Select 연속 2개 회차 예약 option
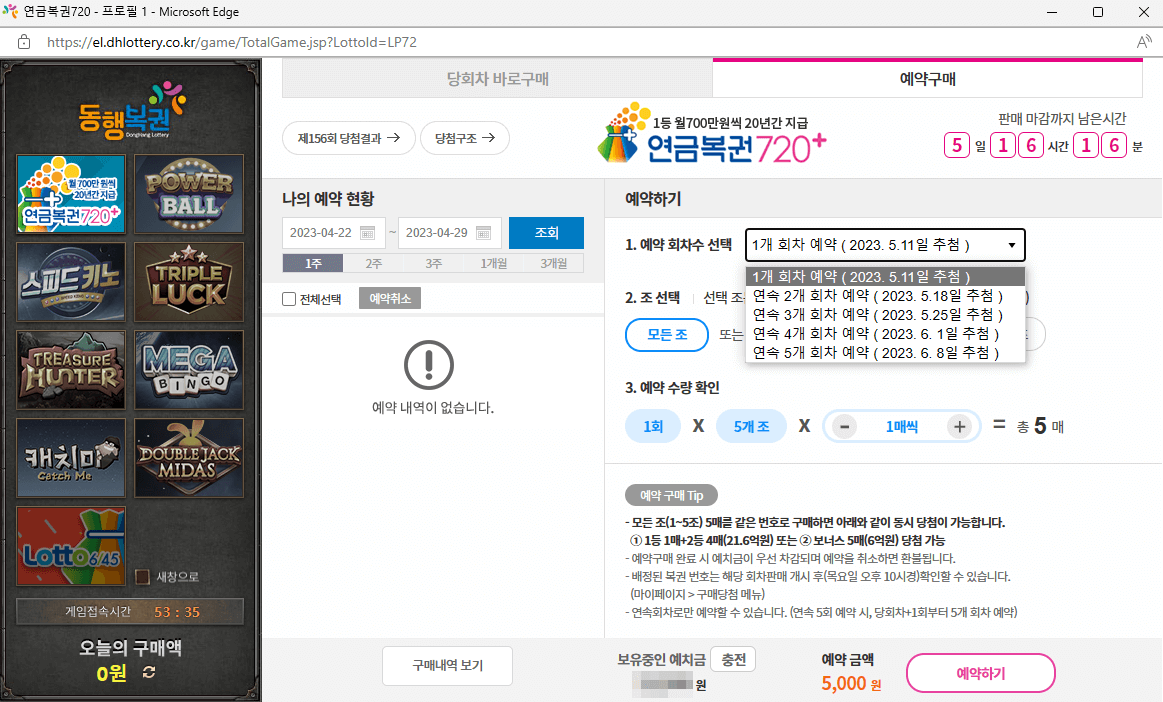The height and width of the screenshot is (702, 1163). [x=885, y=296]
